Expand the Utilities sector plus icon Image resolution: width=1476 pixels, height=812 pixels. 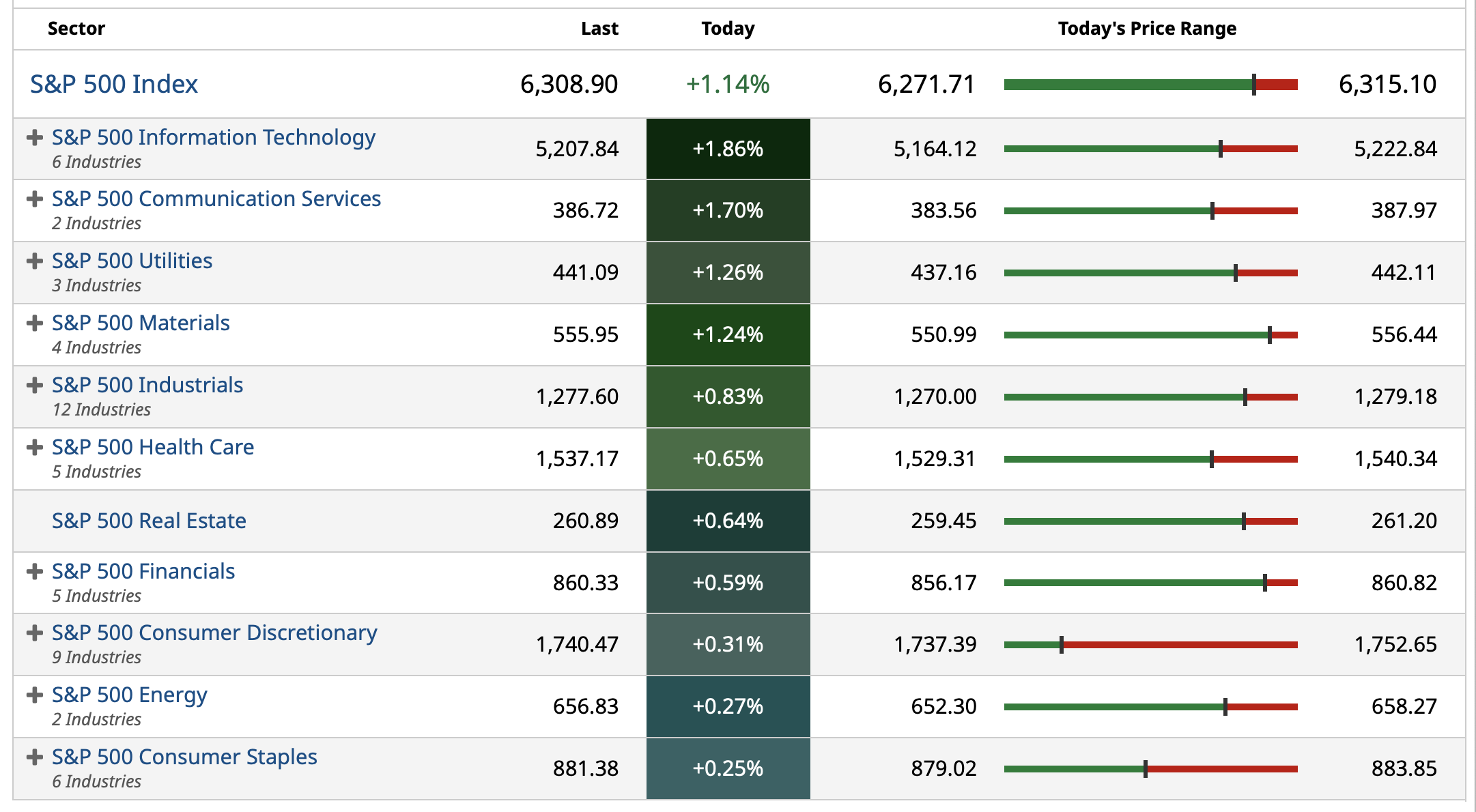[x=34, y=261]
